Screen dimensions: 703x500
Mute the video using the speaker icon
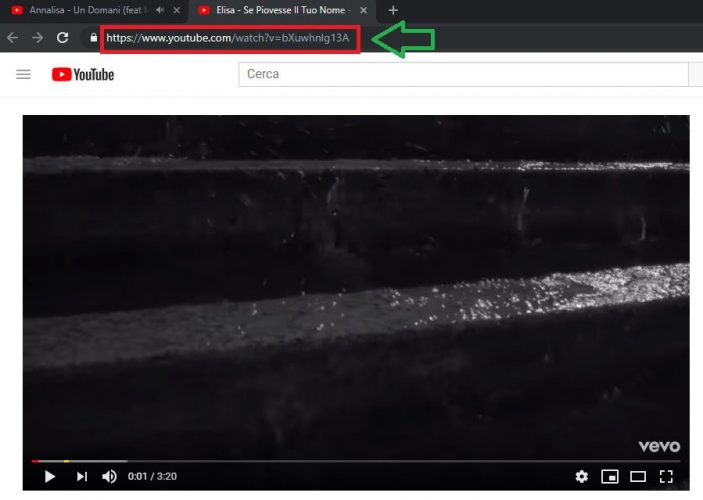(x=109, y=477)
